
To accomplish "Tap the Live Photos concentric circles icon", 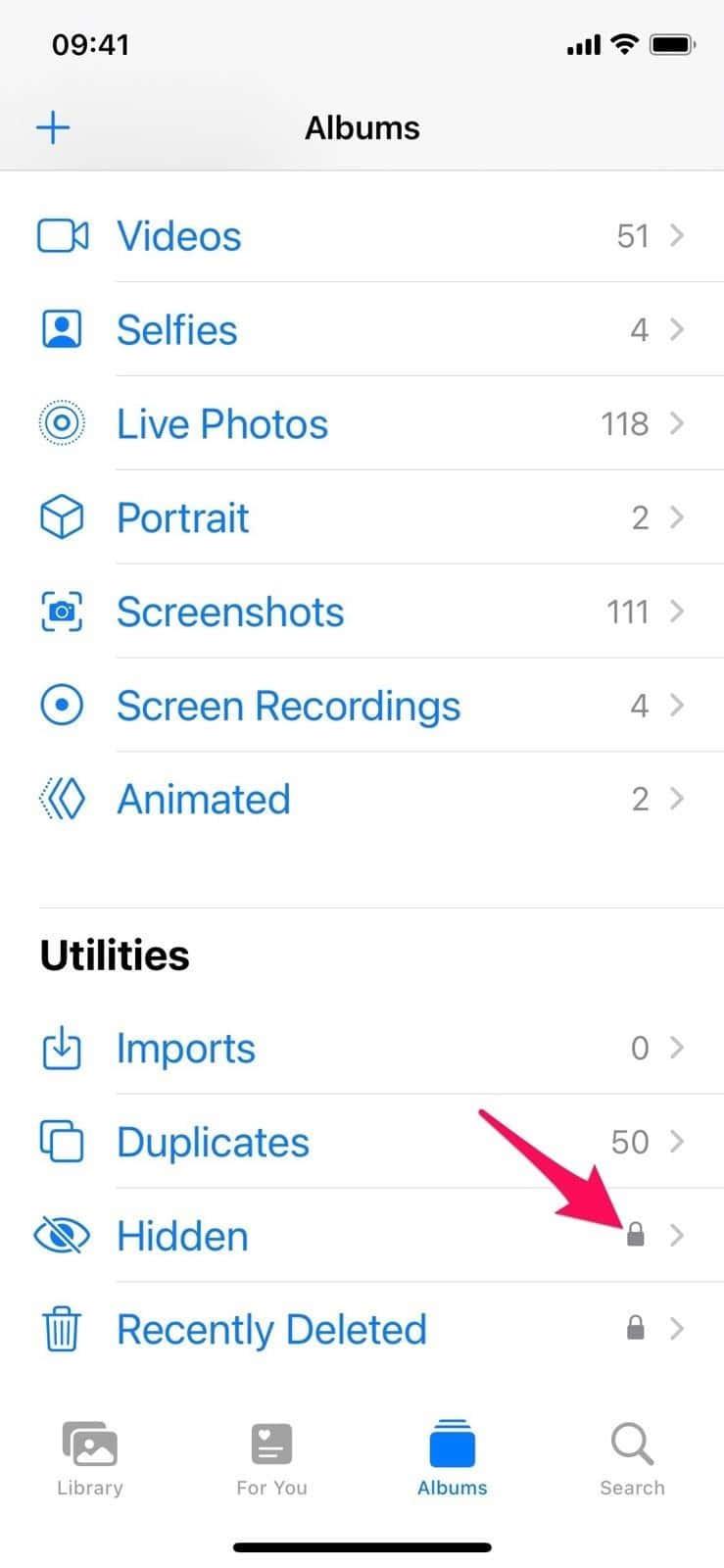I will pyautogui.click(x=62, y=423).
